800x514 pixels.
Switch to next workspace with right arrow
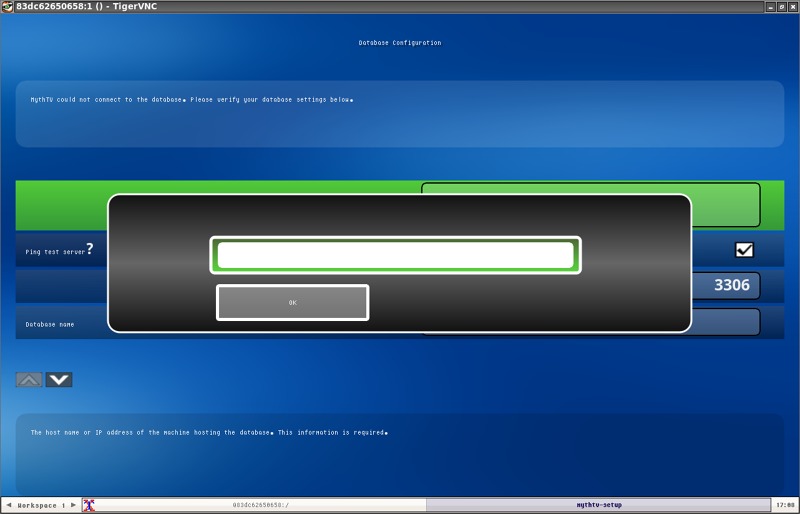coord(75,505)
